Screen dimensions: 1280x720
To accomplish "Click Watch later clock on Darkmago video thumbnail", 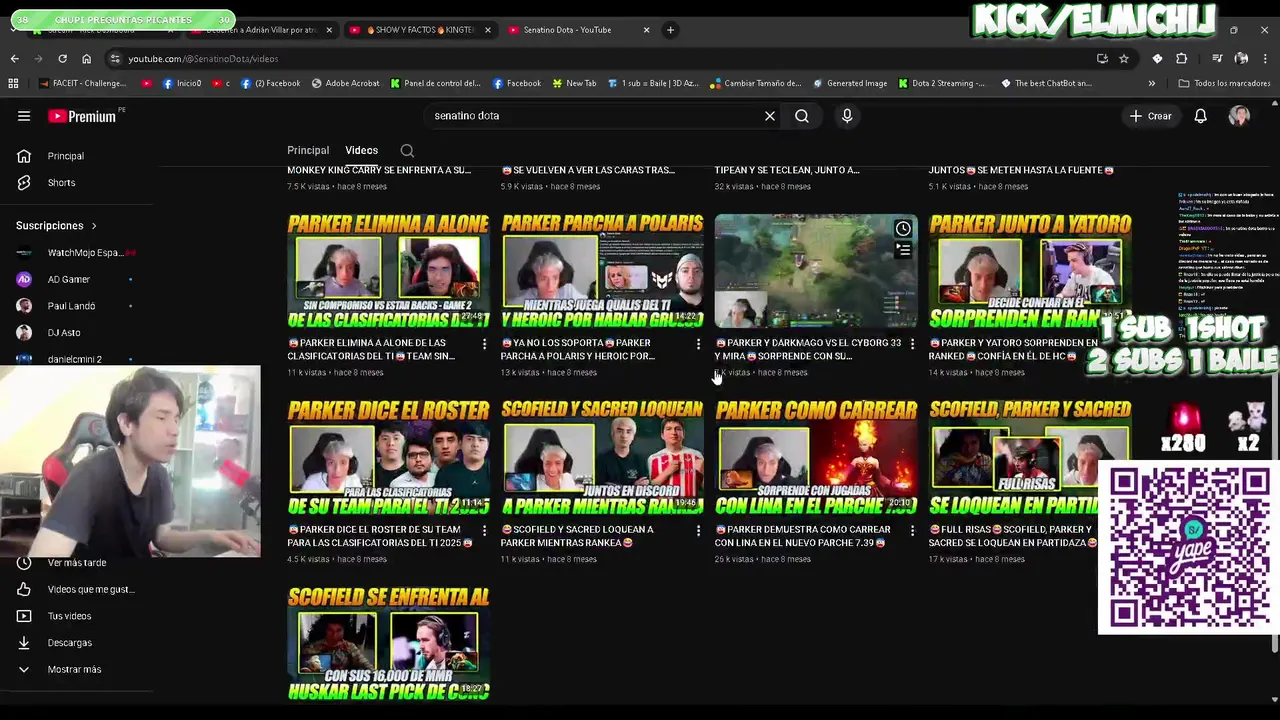I will click(903, 229).
